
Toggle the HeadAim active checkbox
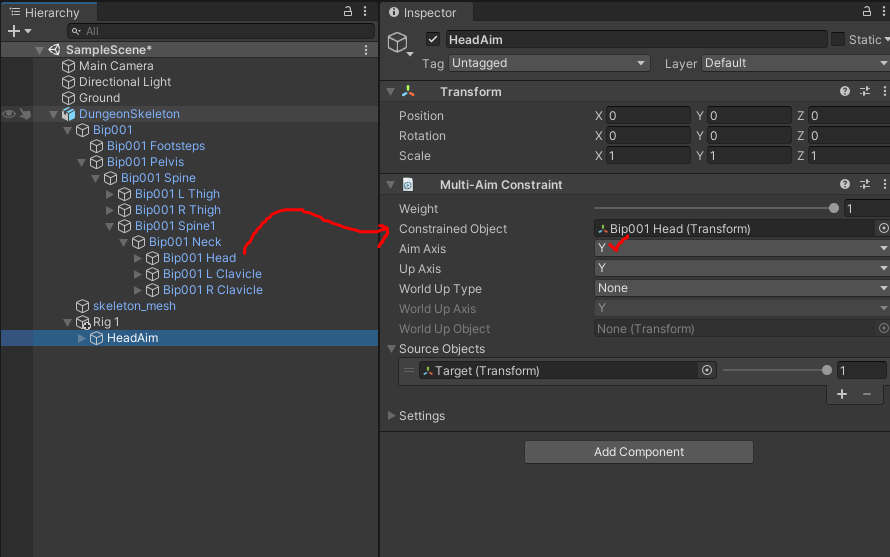433,39
